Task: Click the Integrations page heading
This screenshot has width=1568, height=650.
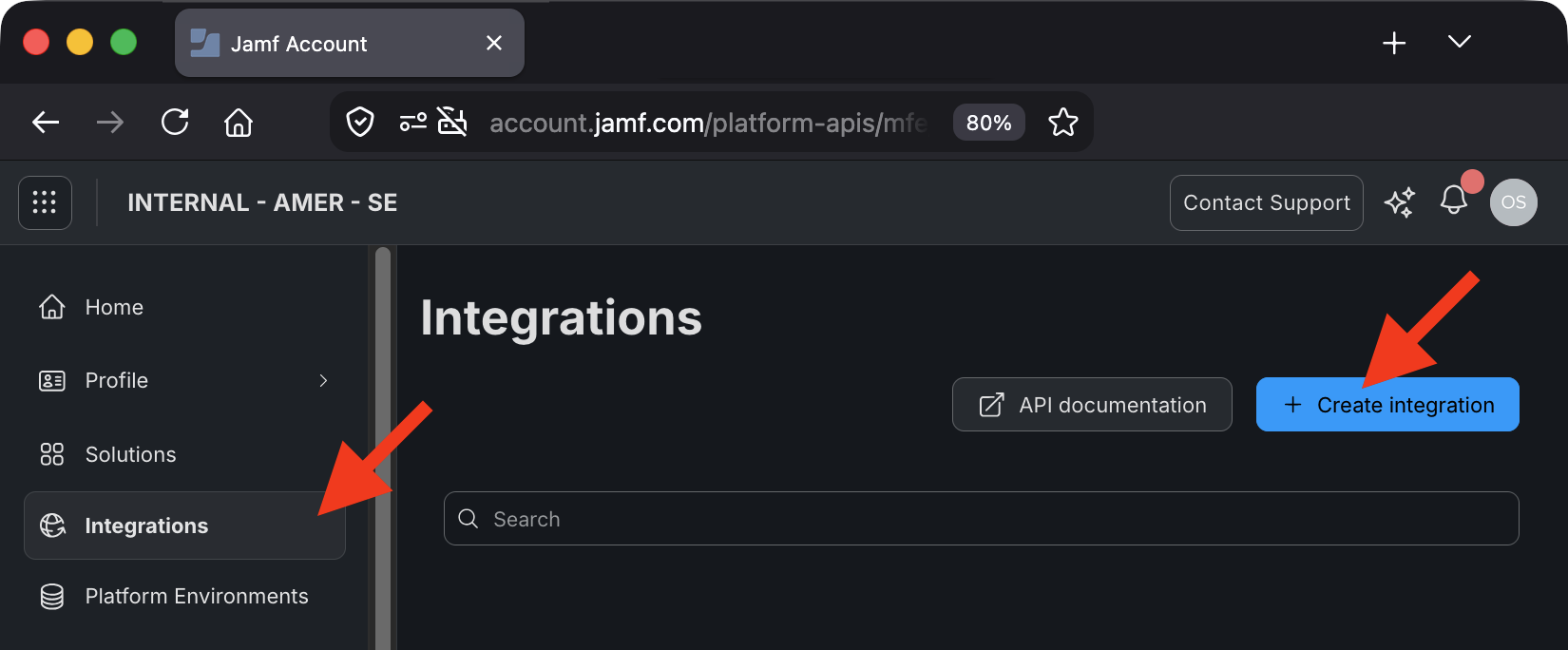Action: click(561, 317)
